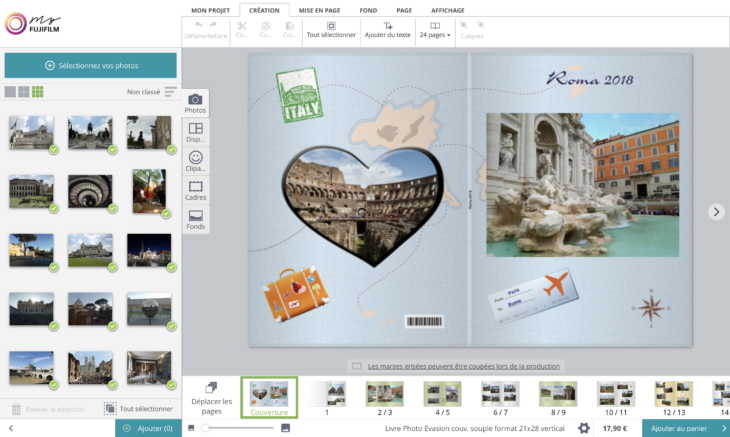Click the My Fujifilm logo

coord(33,23)
